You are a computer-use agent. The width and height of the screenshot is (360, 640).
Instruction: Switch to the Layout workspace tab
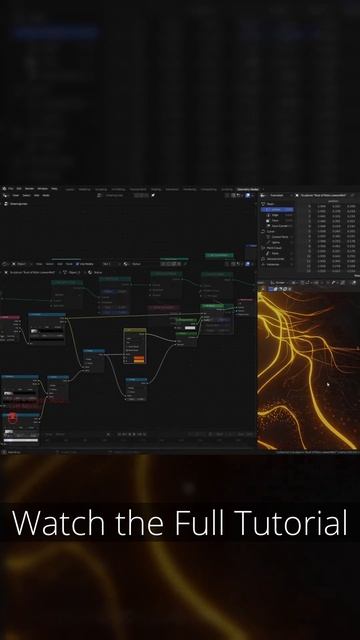70,189
